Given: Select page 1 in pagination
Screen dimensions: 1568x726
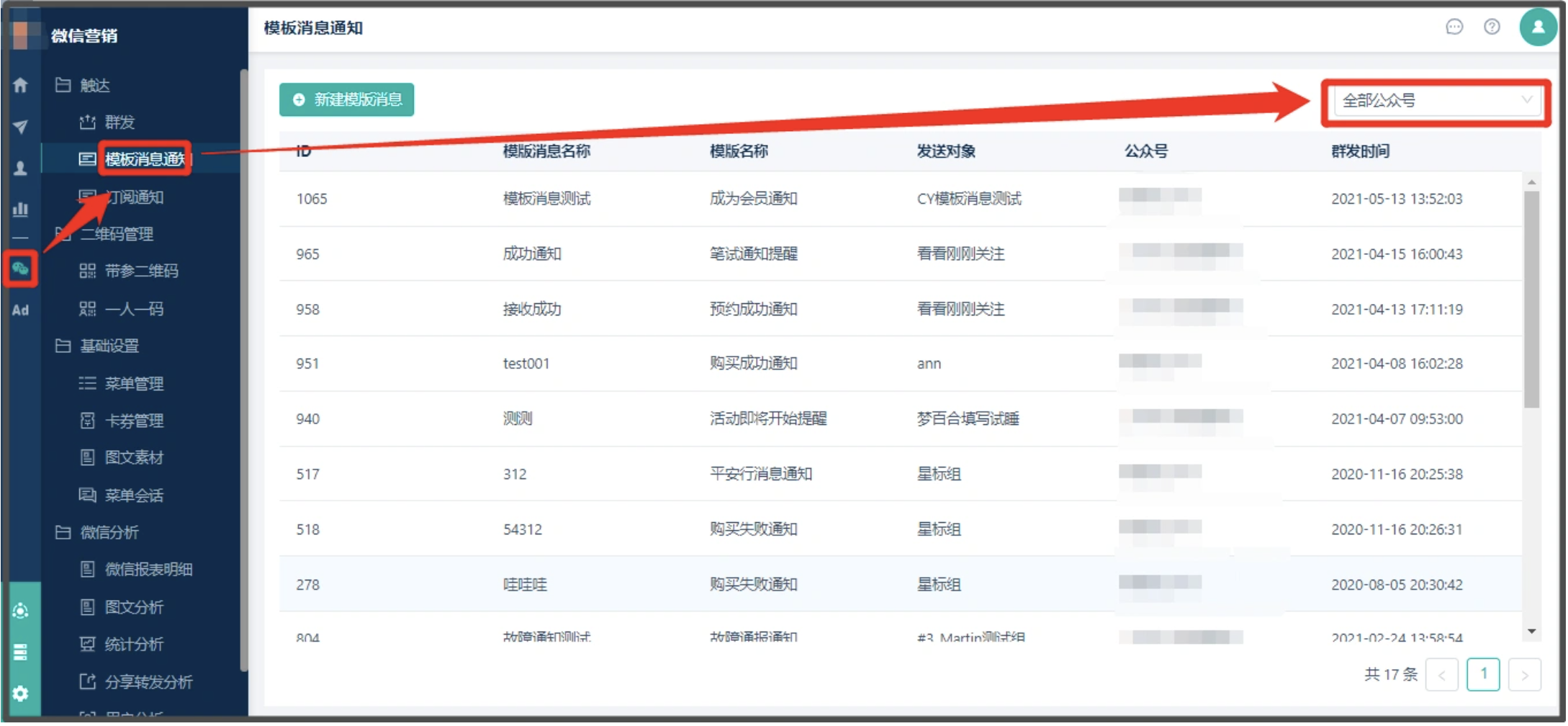Looking at the screenshot, I should (1483, 675).
